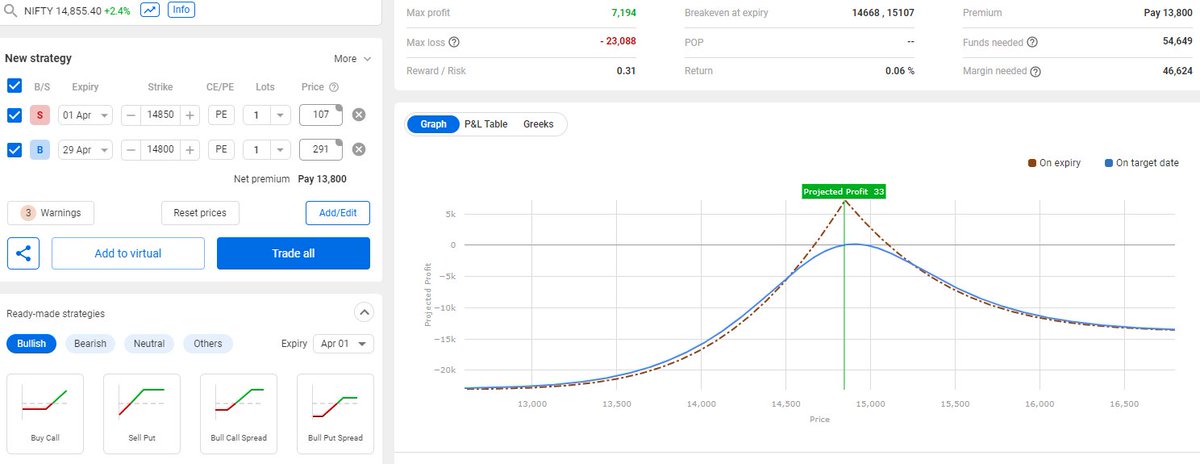Uncheck the 01 Apr 14850 PE leg

tap(15, 115)
